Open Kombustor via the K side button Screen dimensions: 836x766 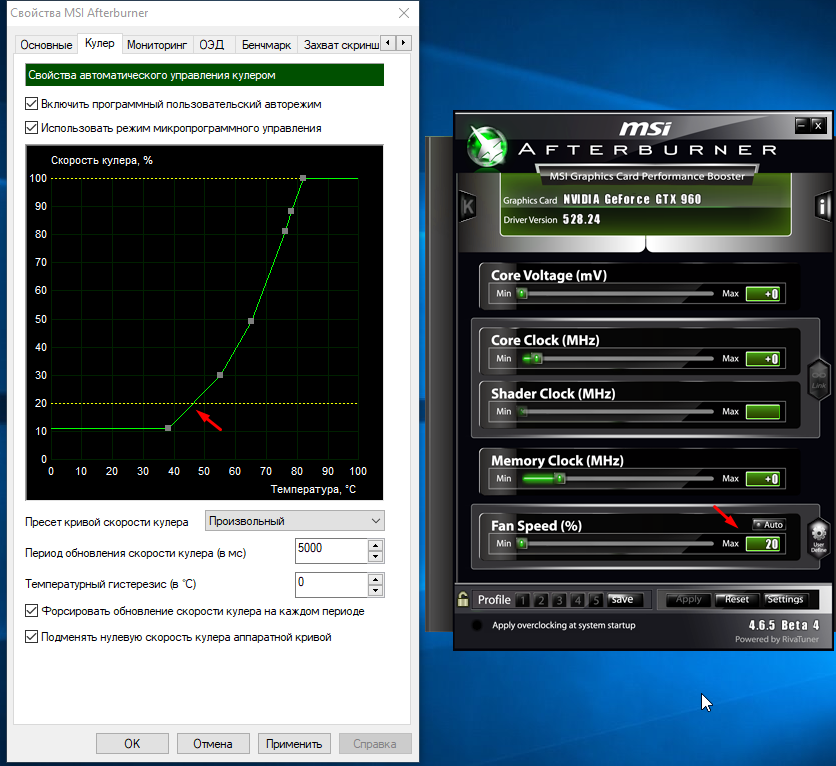[468, 206]
